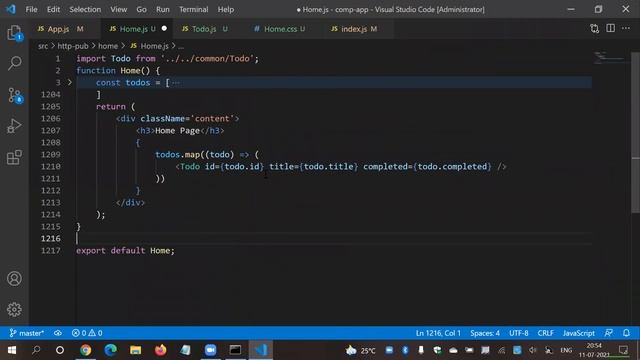Image resolution: width=640 pixels, height=360 pixels.
Task: Click the VS Code logo in title bar
Action: (x=11, y=9)
